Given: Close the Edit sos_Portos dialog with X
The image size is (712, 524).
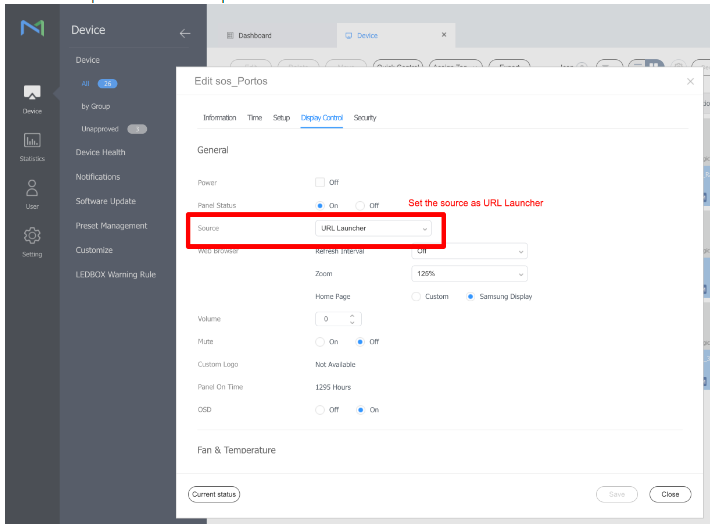Looking at the screenshot, I should (x=690, y=81).
